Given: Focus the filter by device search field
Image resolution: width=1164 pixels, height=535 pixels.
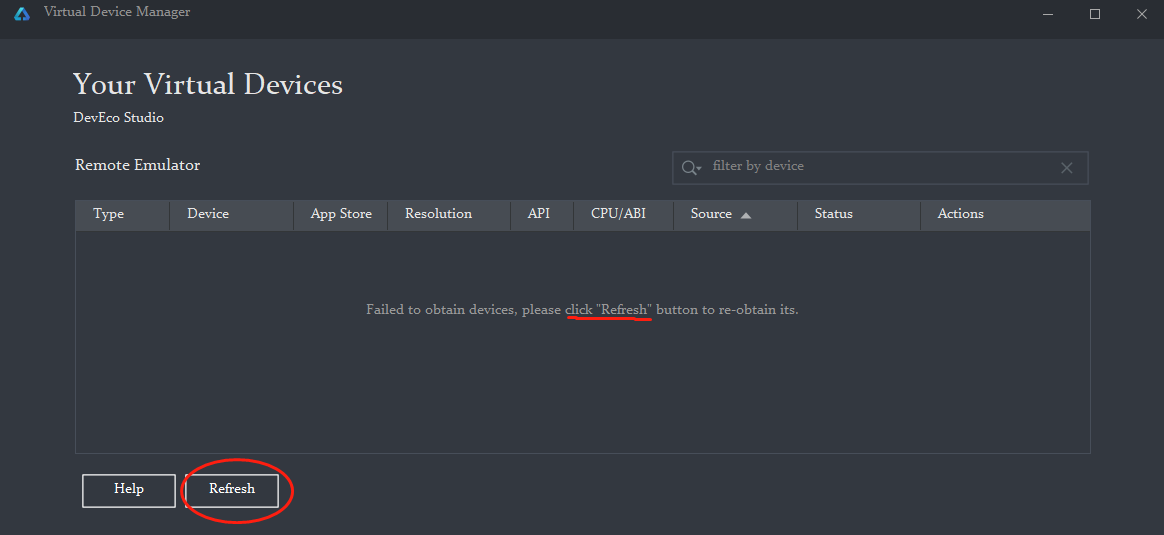Looking at the screenshot, I should (880, 168).
